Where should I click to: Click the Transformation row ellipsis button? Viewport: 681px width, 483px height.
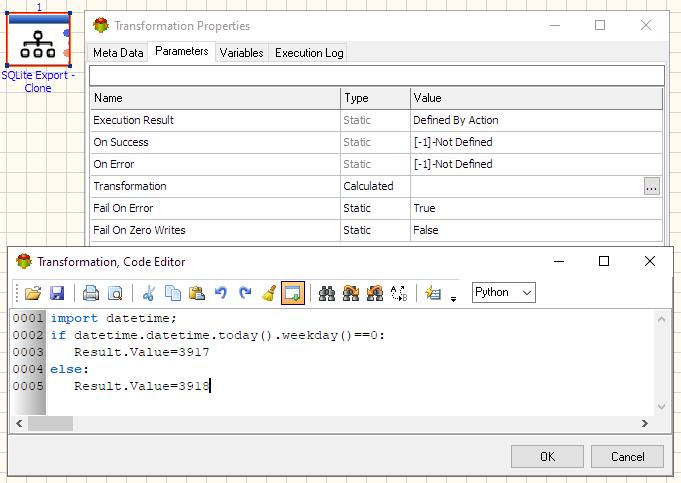point(651,186)
